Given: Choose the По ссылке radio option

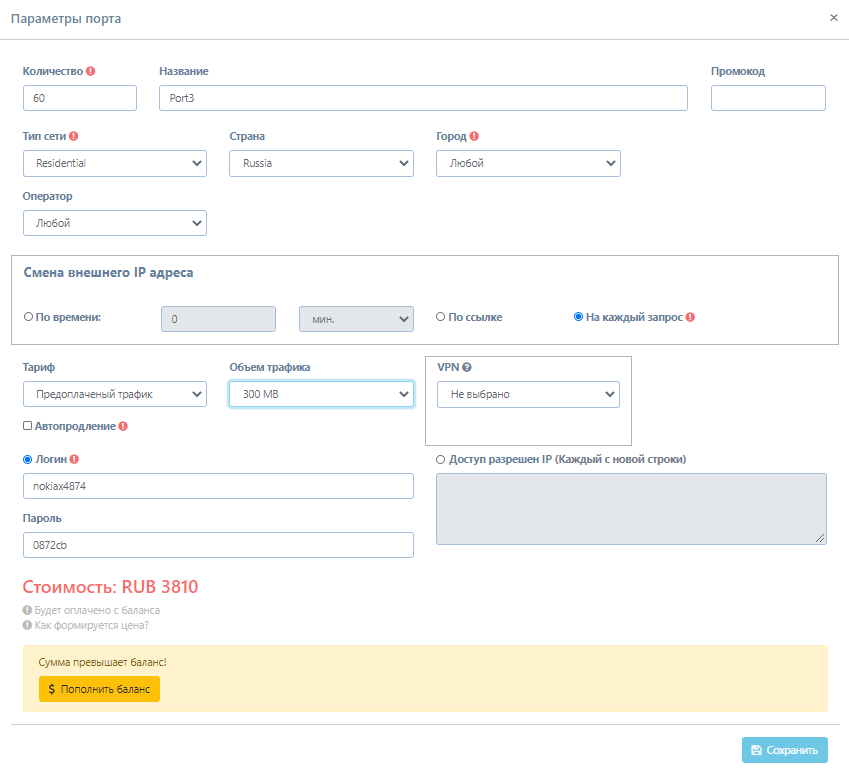Looking at the screenshot, I should 441,317.
